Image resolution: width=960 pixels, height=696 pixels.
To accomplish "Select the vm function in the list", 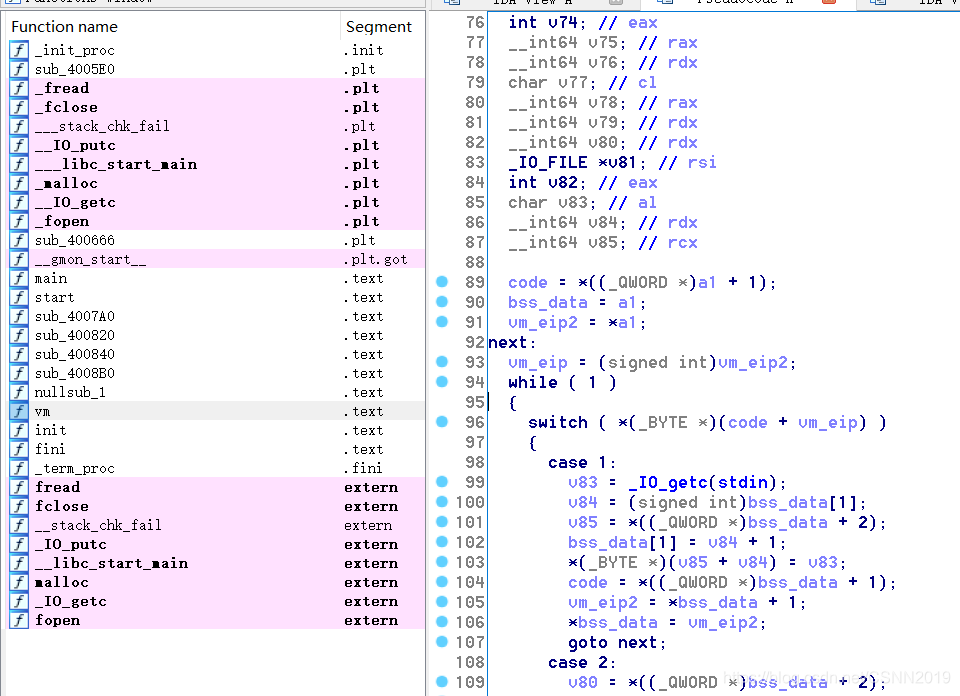I will pyautogui.click(x=216, y=411).
